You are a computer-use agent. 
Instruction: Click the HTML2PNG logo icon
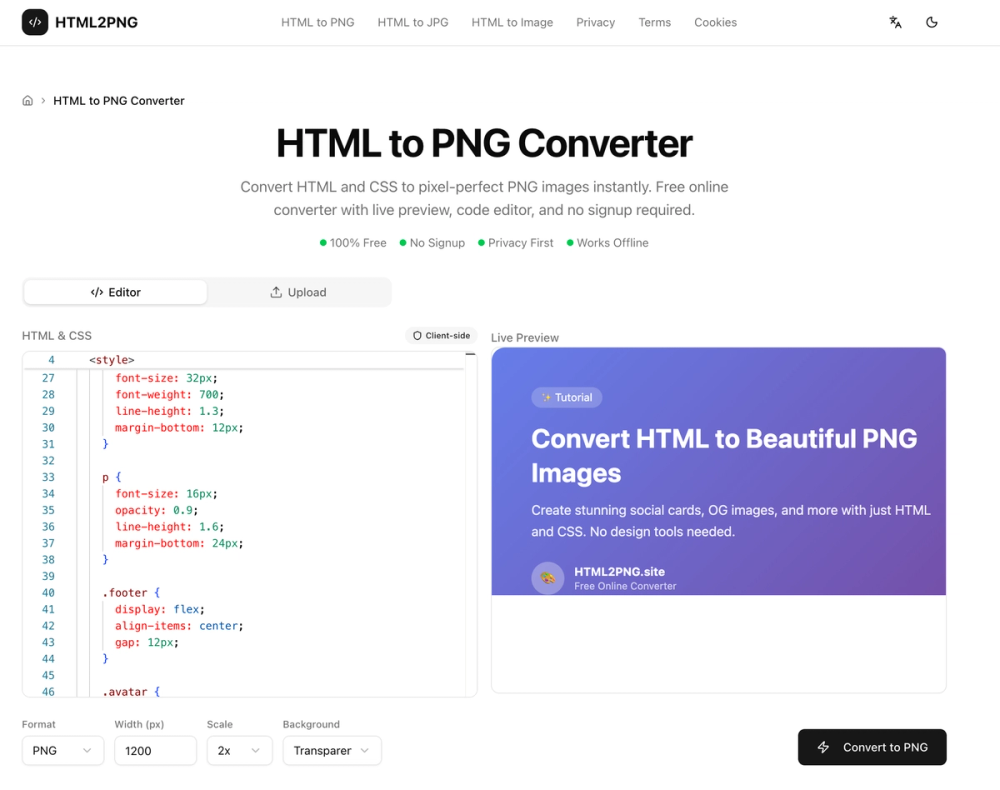[x=35, y=21]
